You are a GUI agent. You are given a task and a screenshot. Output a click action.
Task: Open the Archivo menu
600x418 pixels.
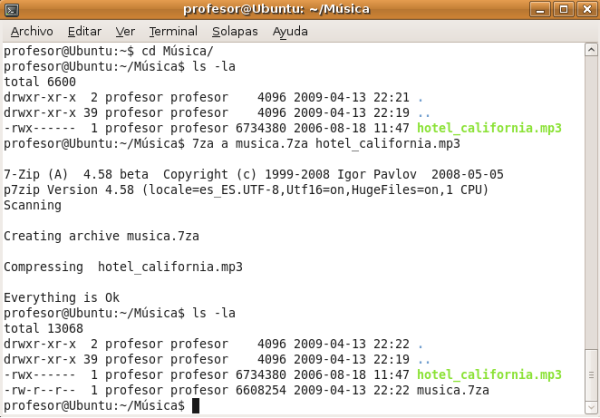coord(31,31)
